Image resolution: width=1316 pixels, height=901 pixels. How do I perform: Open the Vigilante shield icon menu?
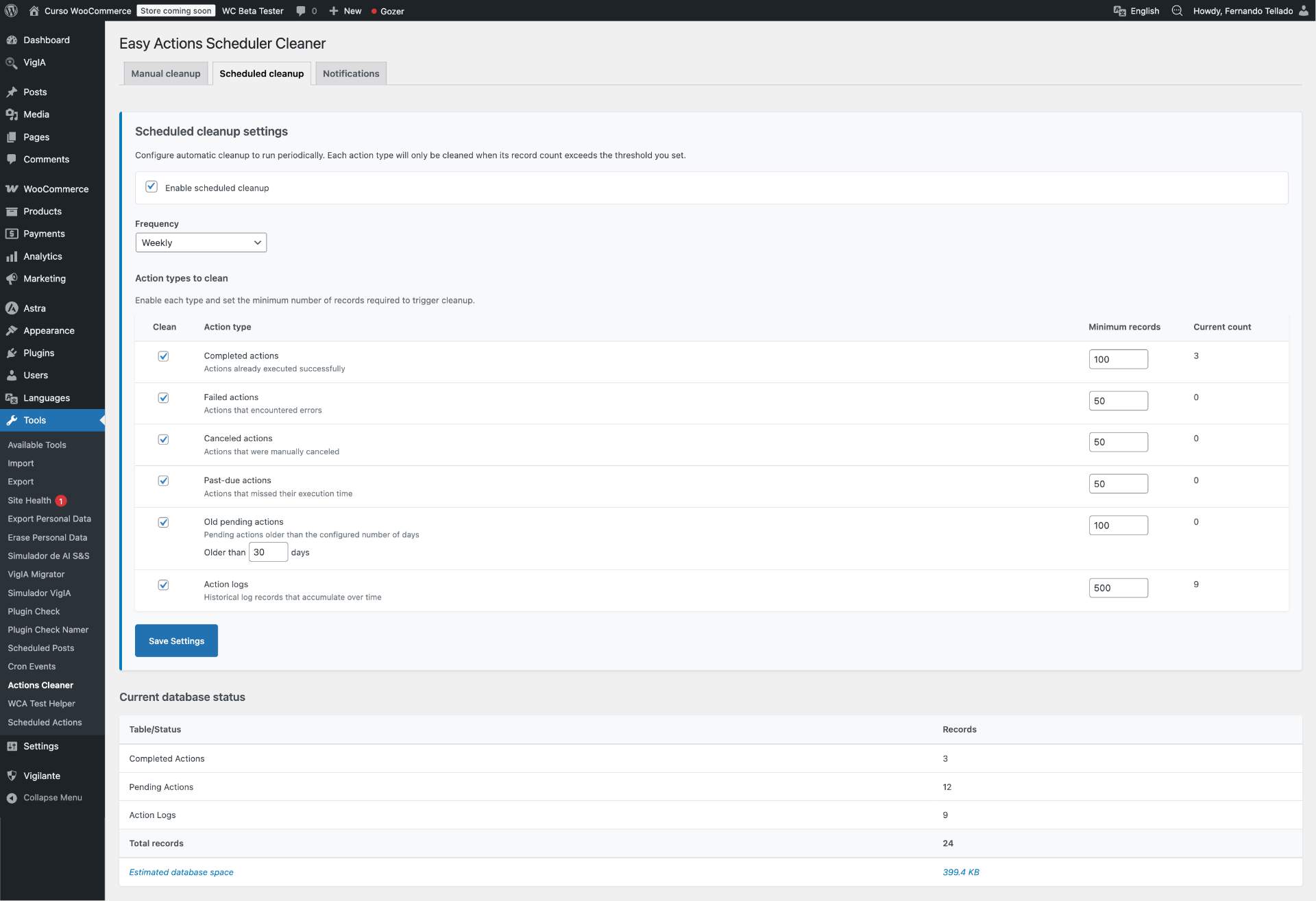[12, 776]
